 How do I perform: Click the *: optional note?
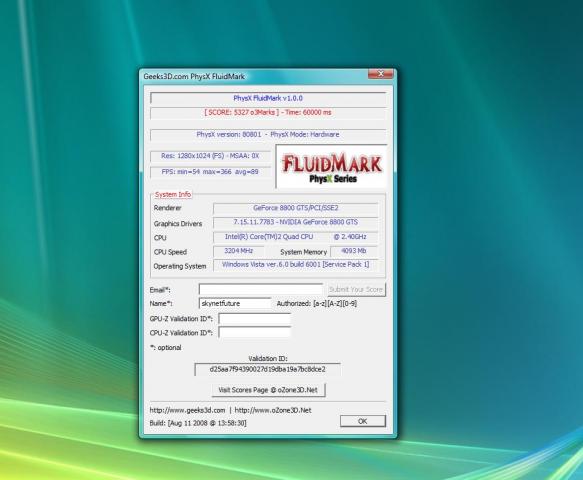165,348
